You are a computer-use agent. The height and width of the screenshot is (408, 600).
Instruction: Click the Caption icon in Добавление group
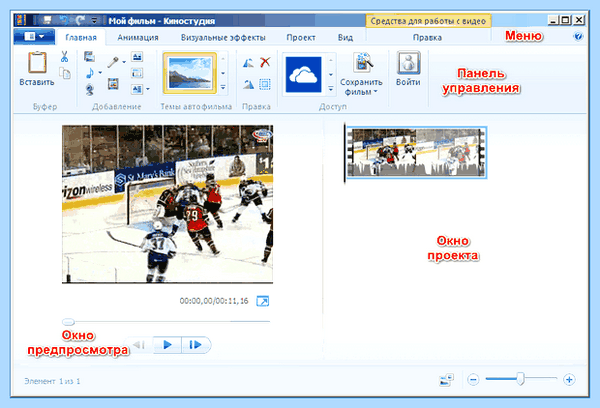tap(137, 73)
